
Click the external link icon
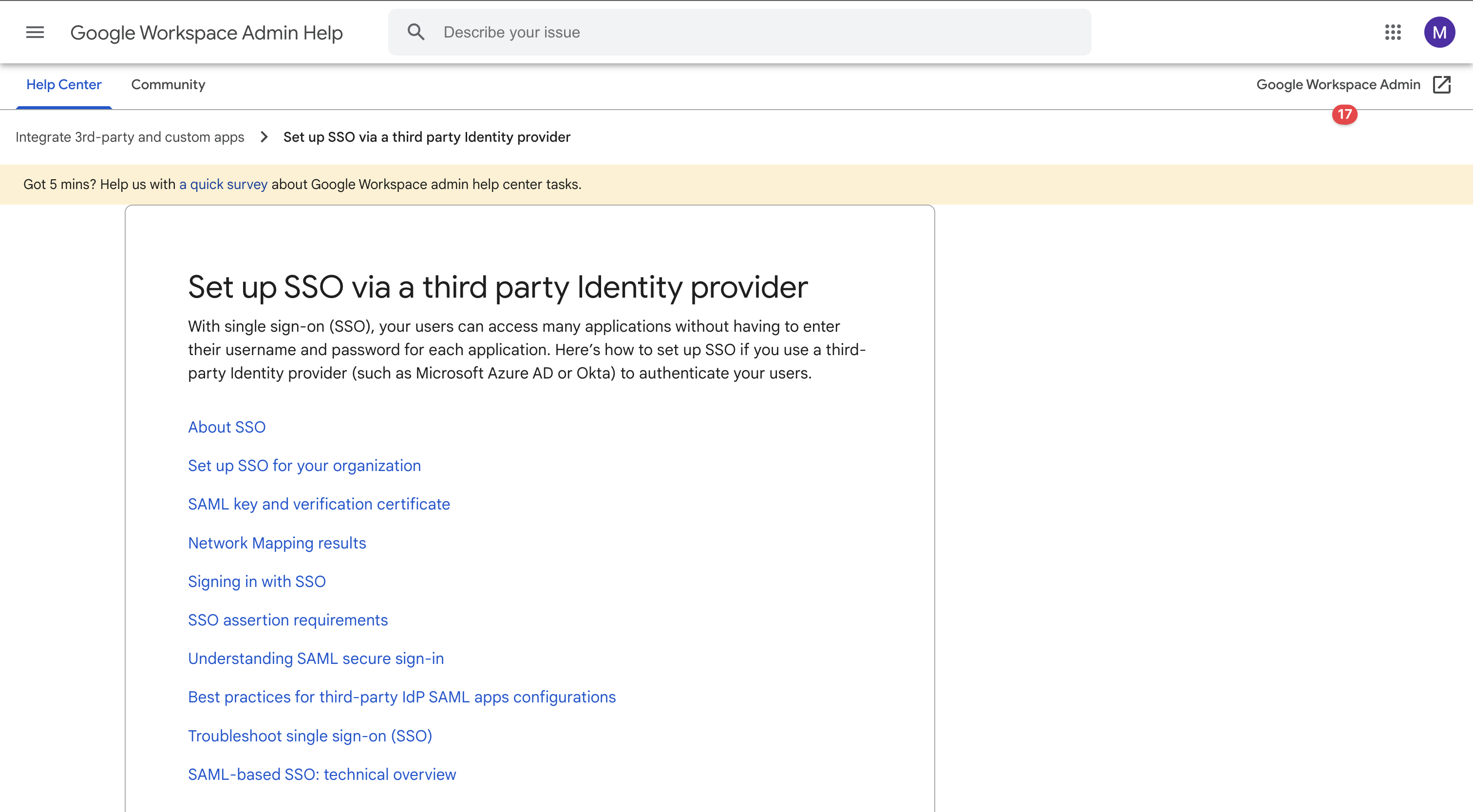coord(1441,85)
